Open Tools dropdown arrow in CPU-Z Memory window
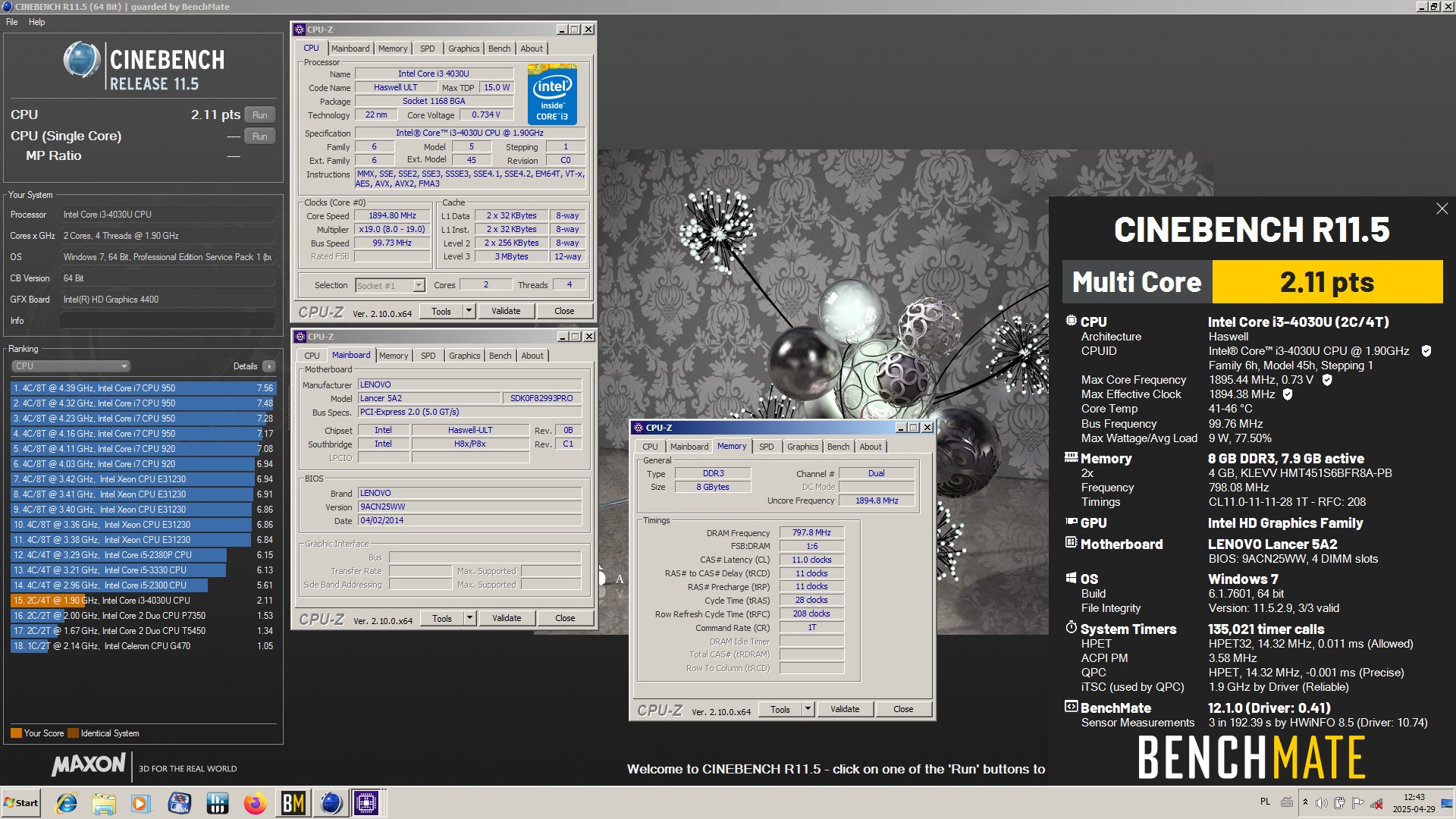Screen dimensions: 1456x819 tap(808, 709)
